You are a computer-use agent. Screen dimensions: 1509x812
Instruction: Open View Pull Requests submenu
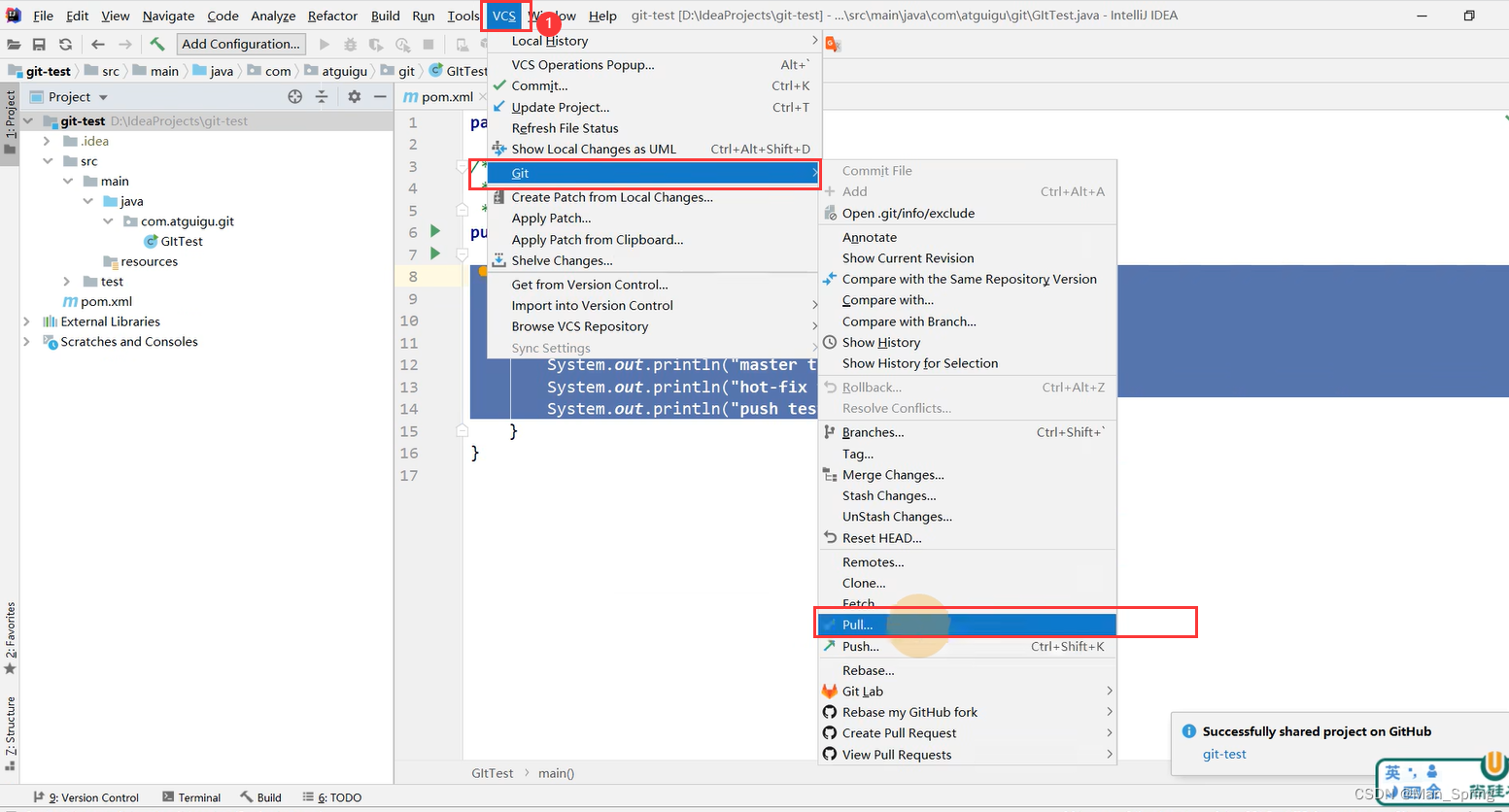point(967,755)
